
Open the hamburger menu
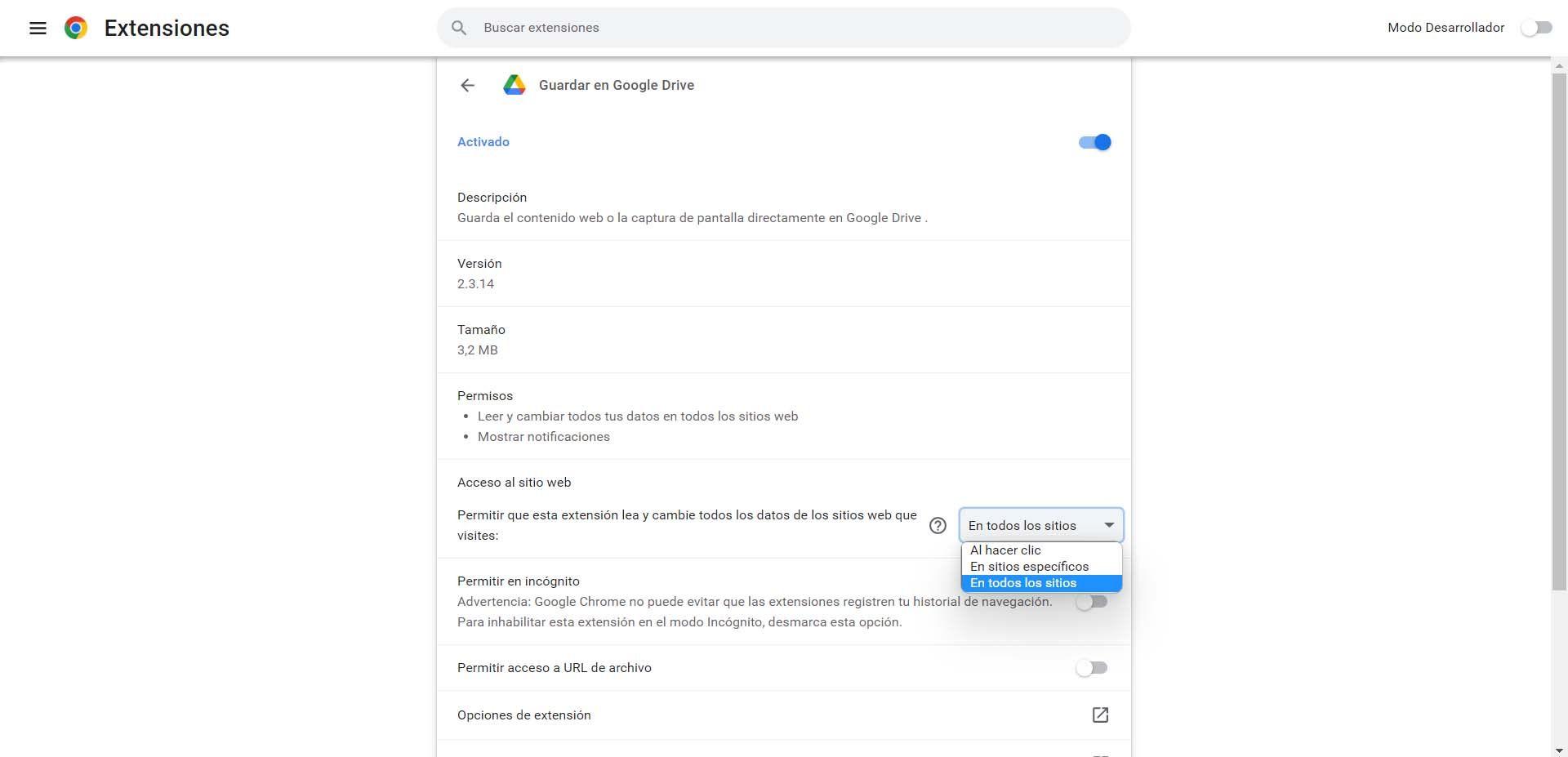(x=38, y=28)
